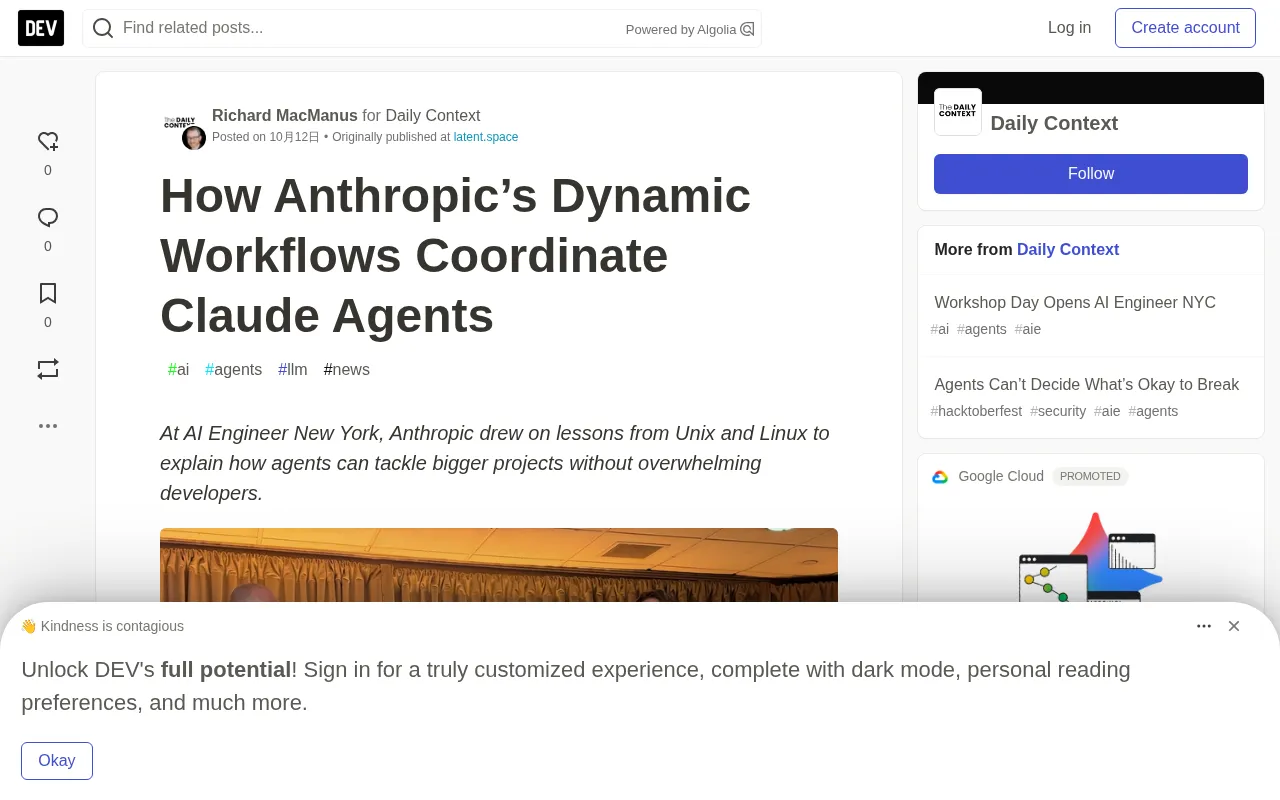Image resolution: width=1280 pixels, height=800 pixels.
Task: Open the #ai tag below the title
Action: click(178, 370)
